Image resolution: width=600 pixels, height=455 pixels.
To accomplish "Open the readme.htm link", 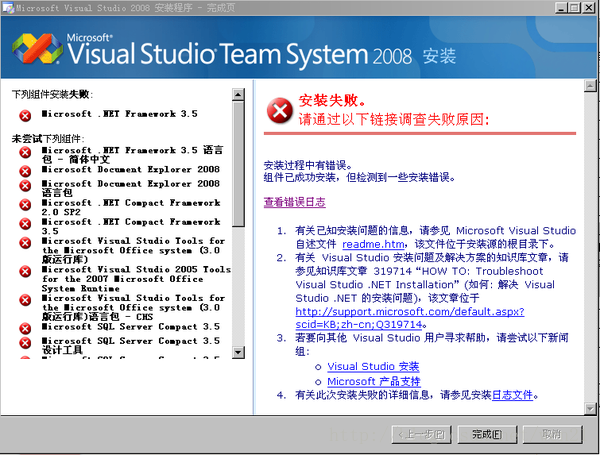I will coord(373,244).
